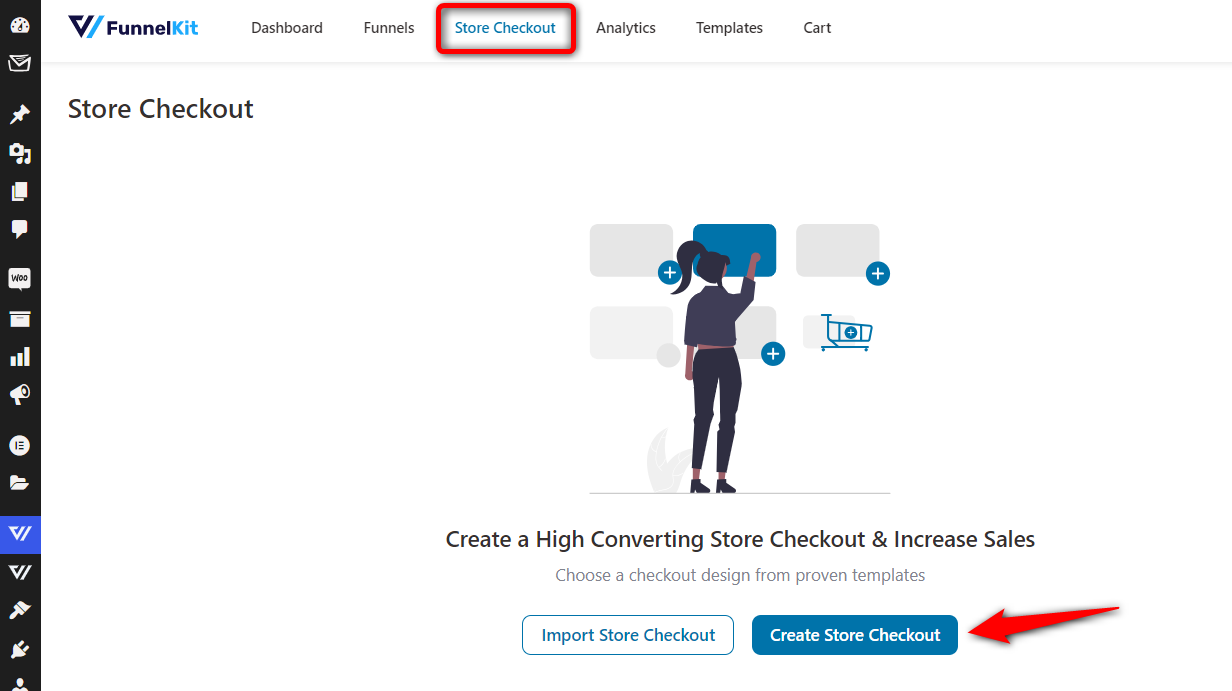This screenshot has width=1232, height=691.
Task: Open Analytics tab in top navigation
Action: click(x=626, y=28)
